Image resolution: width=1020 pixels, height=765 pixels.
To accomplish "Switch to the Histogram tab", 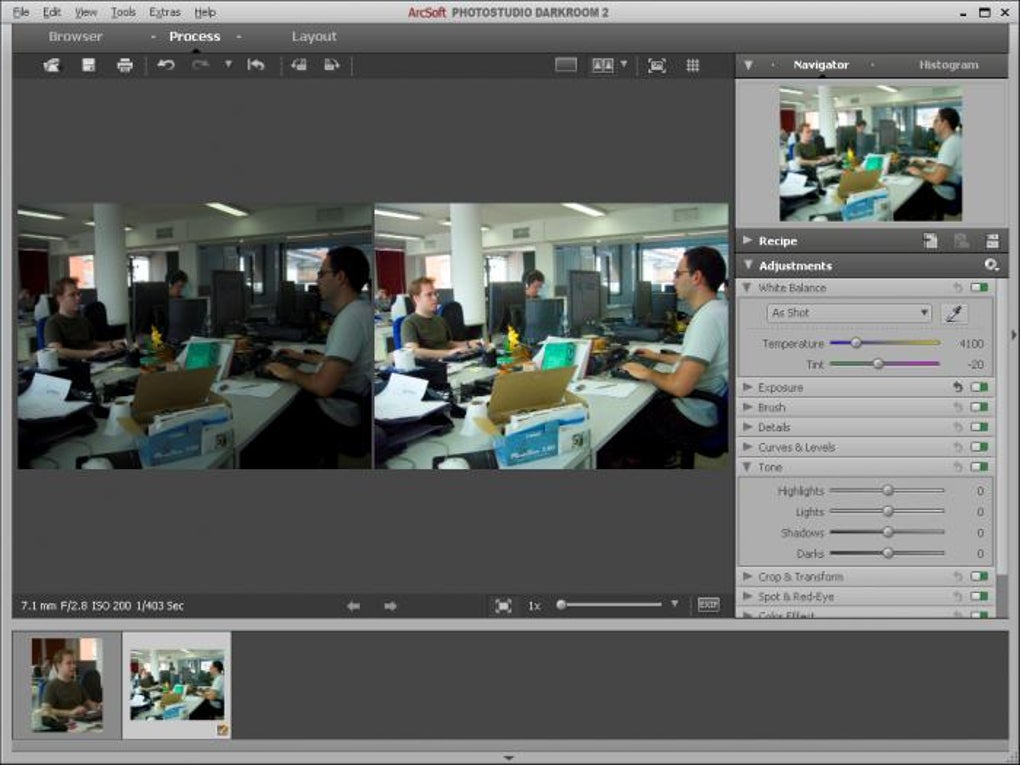I will click(x=948, y=65).
